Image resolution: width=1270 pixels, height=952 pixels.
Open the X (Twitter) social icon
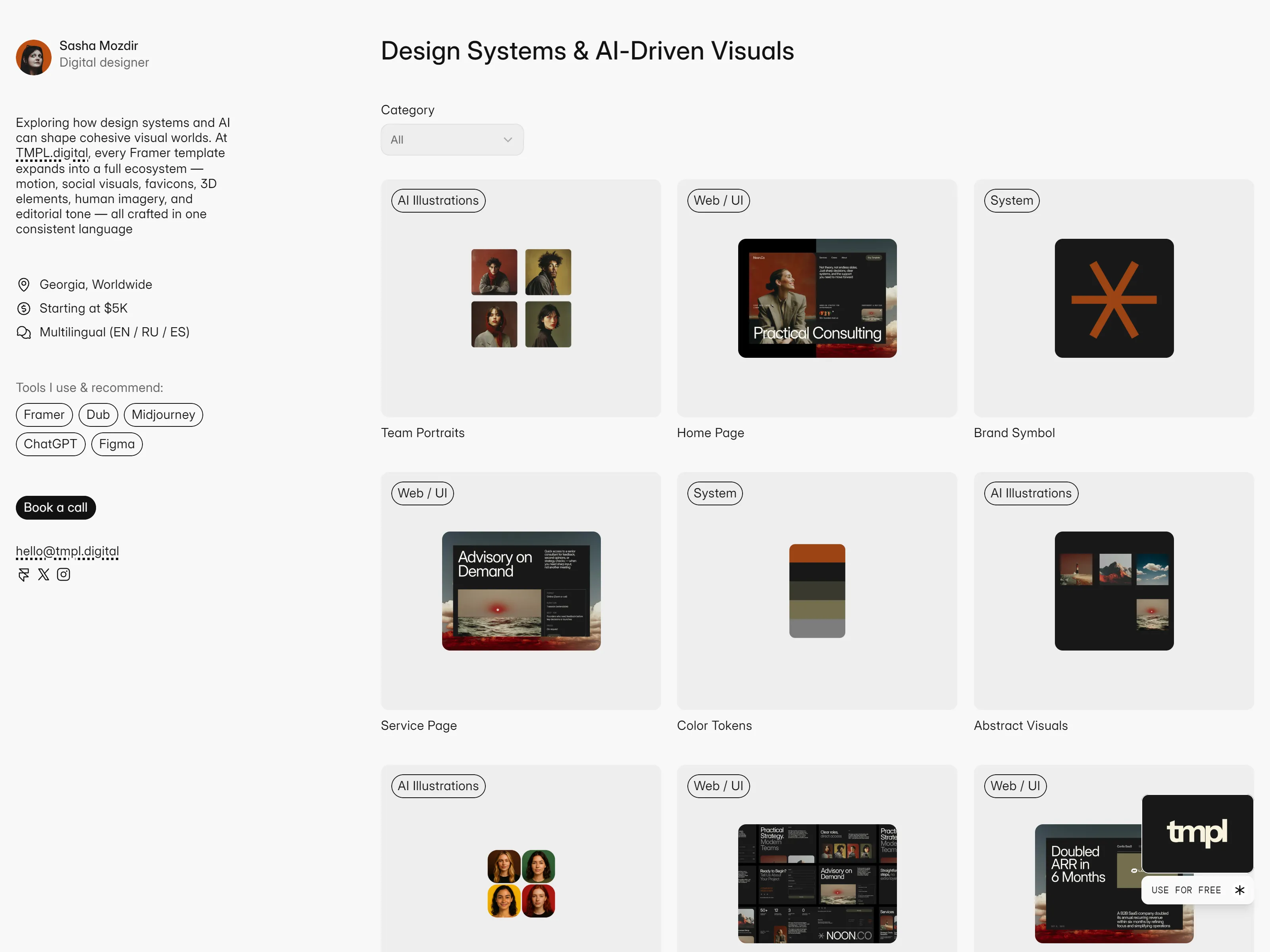click(x=44, y=574)
